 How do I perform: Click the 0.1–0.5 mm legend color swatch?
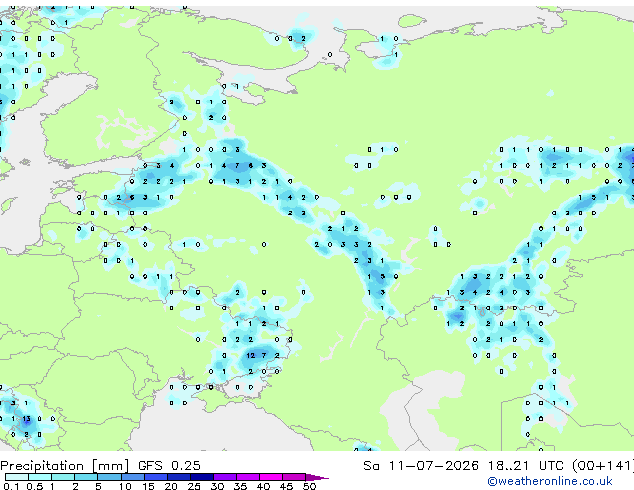(17, 477)
